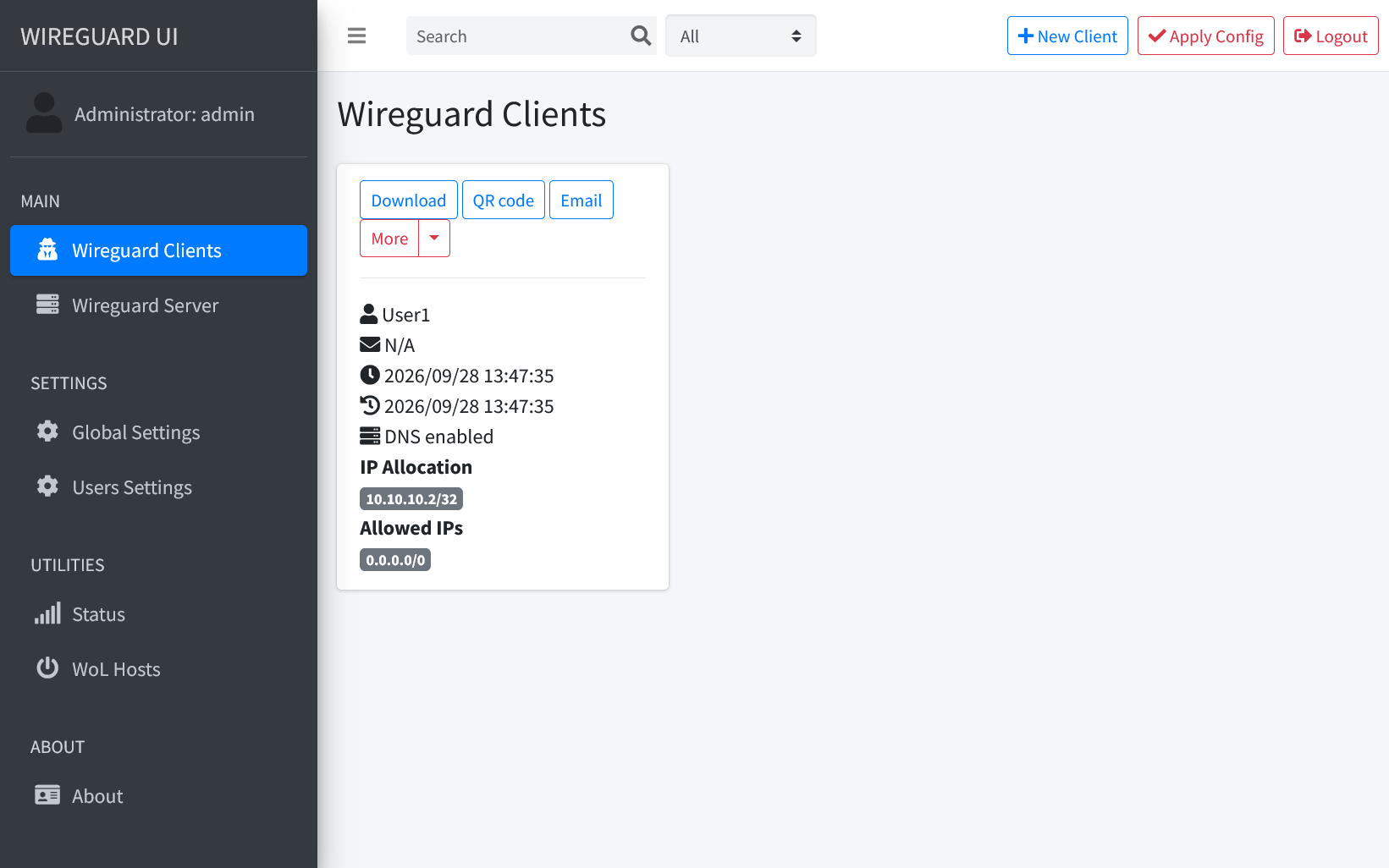The image size is (1389, 868).
Task: Open the Status page
Action: tap(158, 614)
